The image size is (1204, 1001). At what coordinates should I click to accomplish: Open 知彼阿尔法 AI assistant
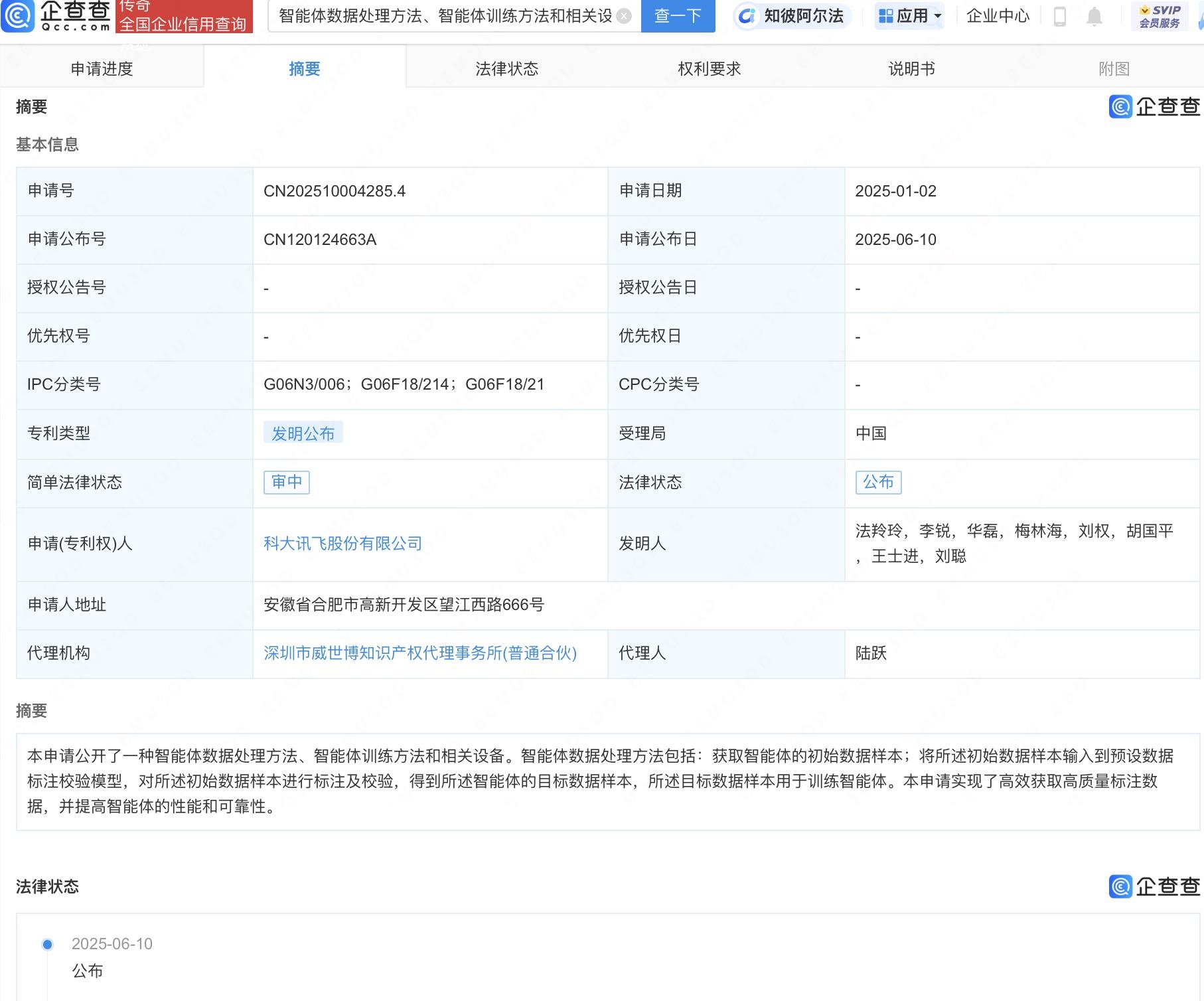click(792, 16)
